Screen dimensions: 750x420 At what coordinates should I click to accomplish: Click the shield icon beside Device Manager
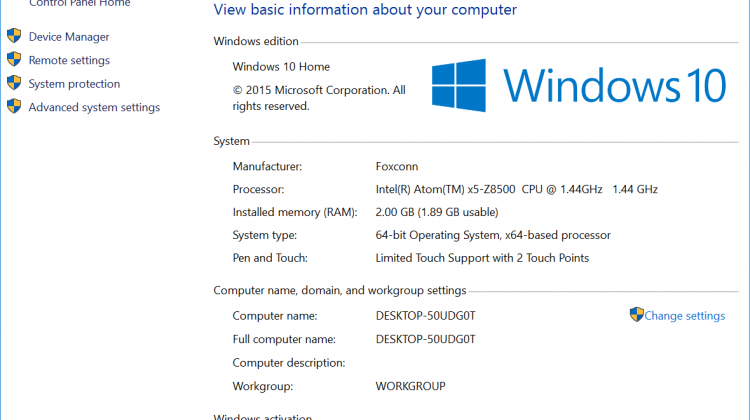(14, 36)
